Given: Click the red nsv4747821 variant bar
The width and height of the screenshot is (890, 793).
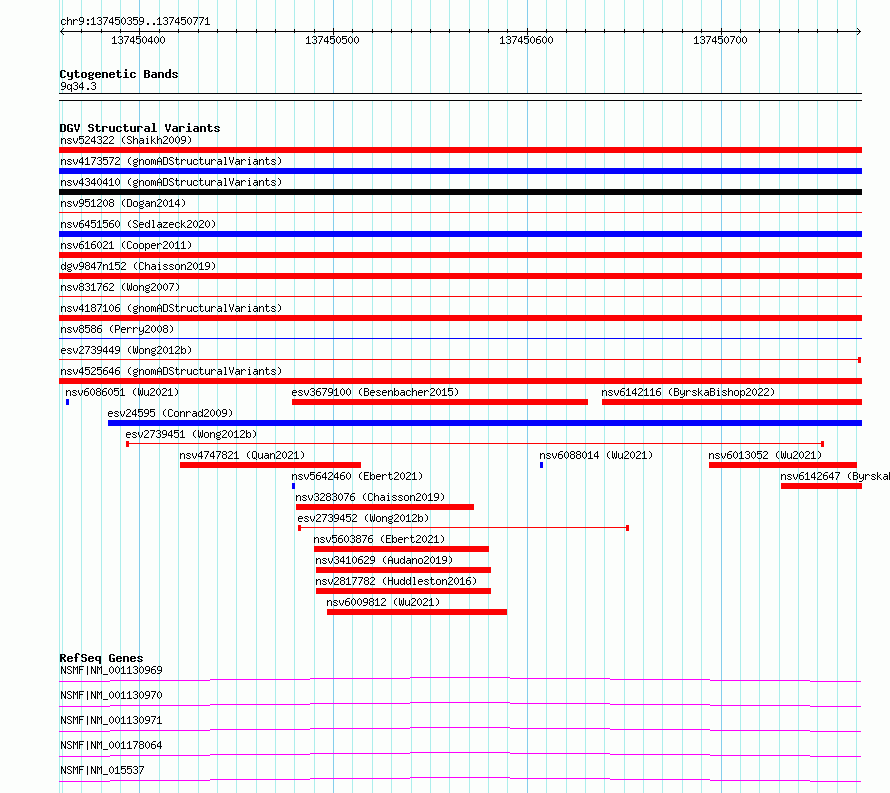Looking at the screenshot, I should 270,465.
